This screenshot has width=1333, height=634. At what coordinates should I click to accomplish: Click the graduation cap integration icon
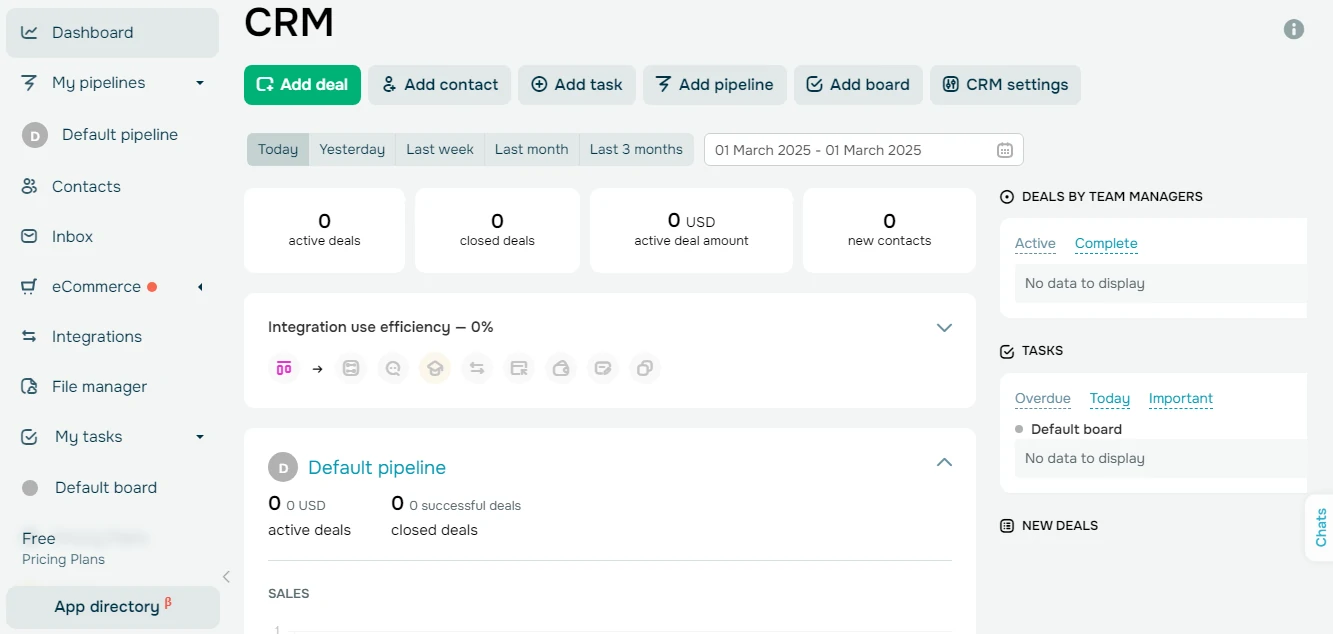pyautogui.click(x=435, y=368)
